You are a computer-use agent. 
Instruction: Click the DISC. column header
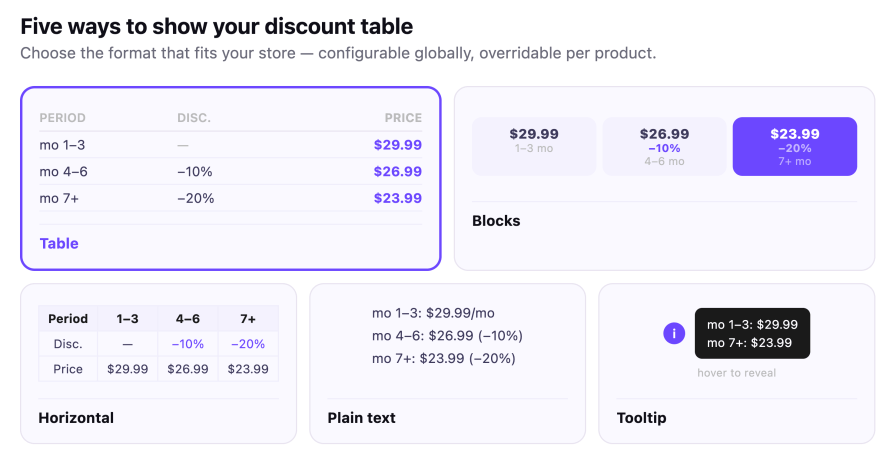click(x=194, y=118)
